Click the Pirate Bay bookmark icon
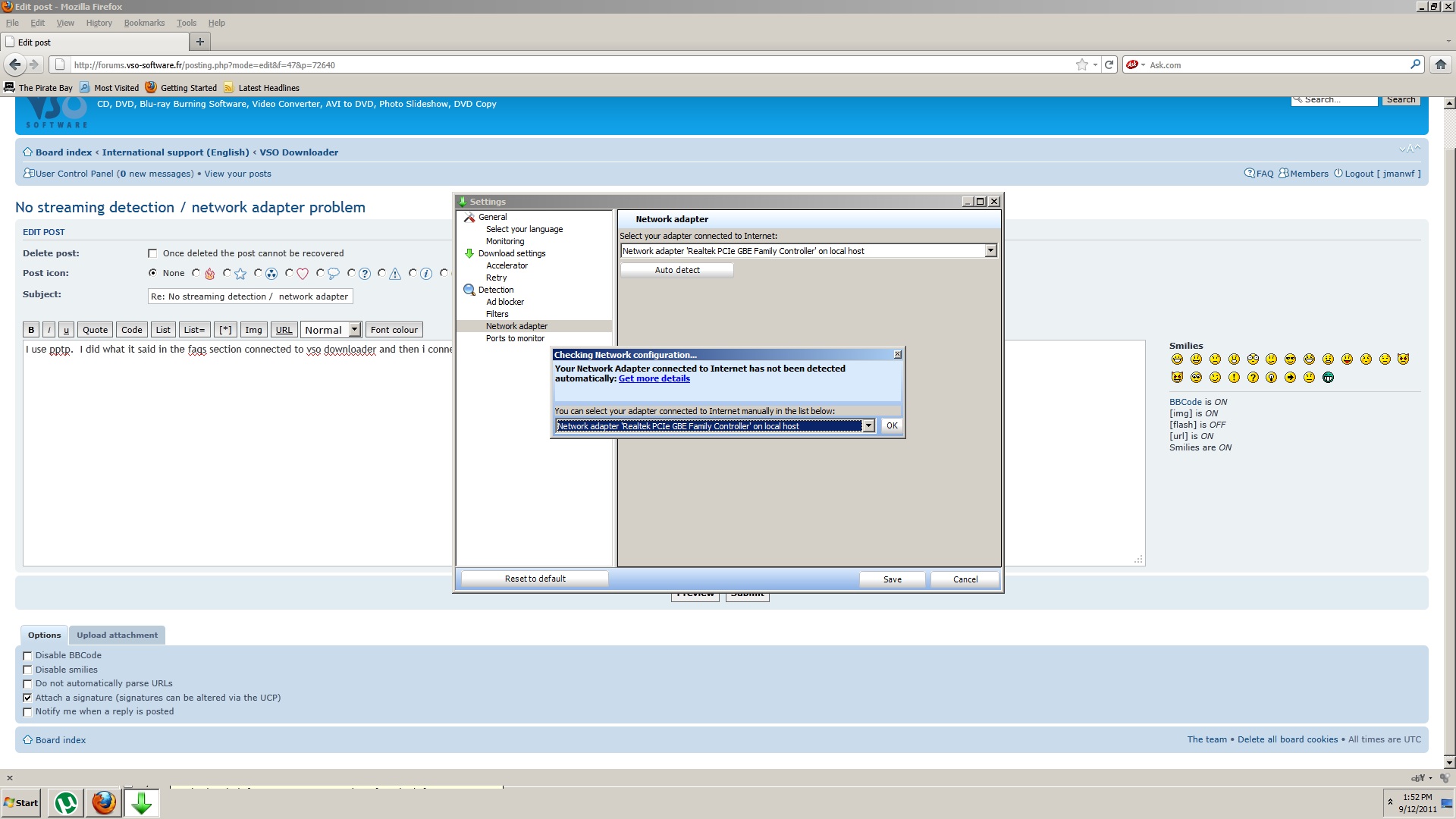The width and height of the screenshot is (1456, 819). (x=9, y=87)
